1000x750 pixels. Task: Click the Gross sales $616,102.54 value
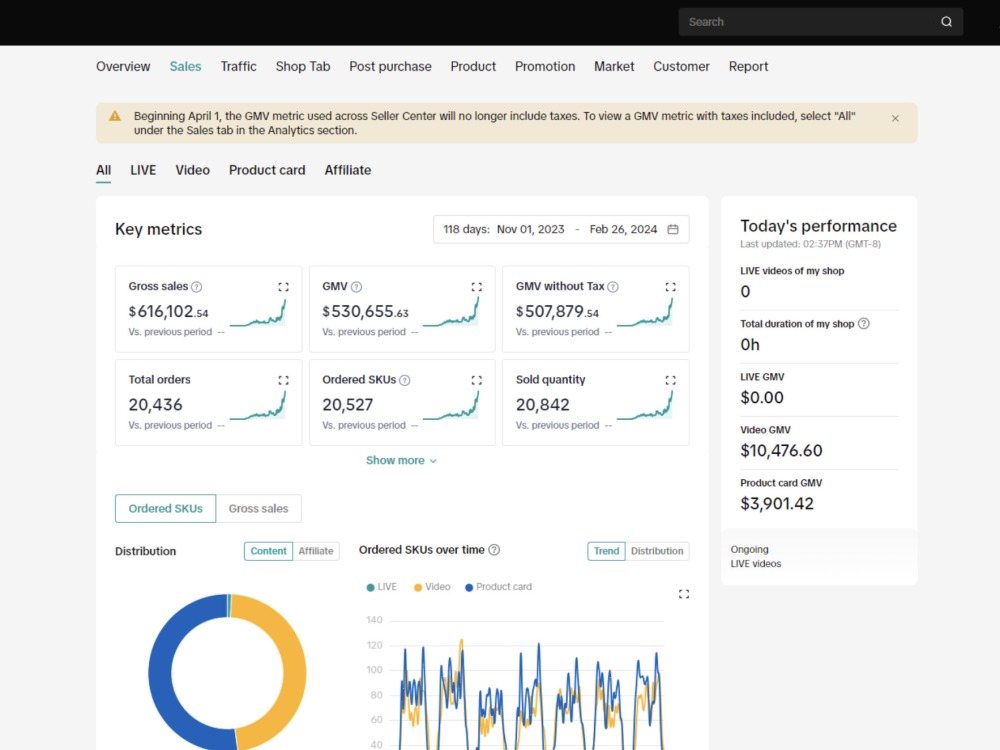point(168,312)
